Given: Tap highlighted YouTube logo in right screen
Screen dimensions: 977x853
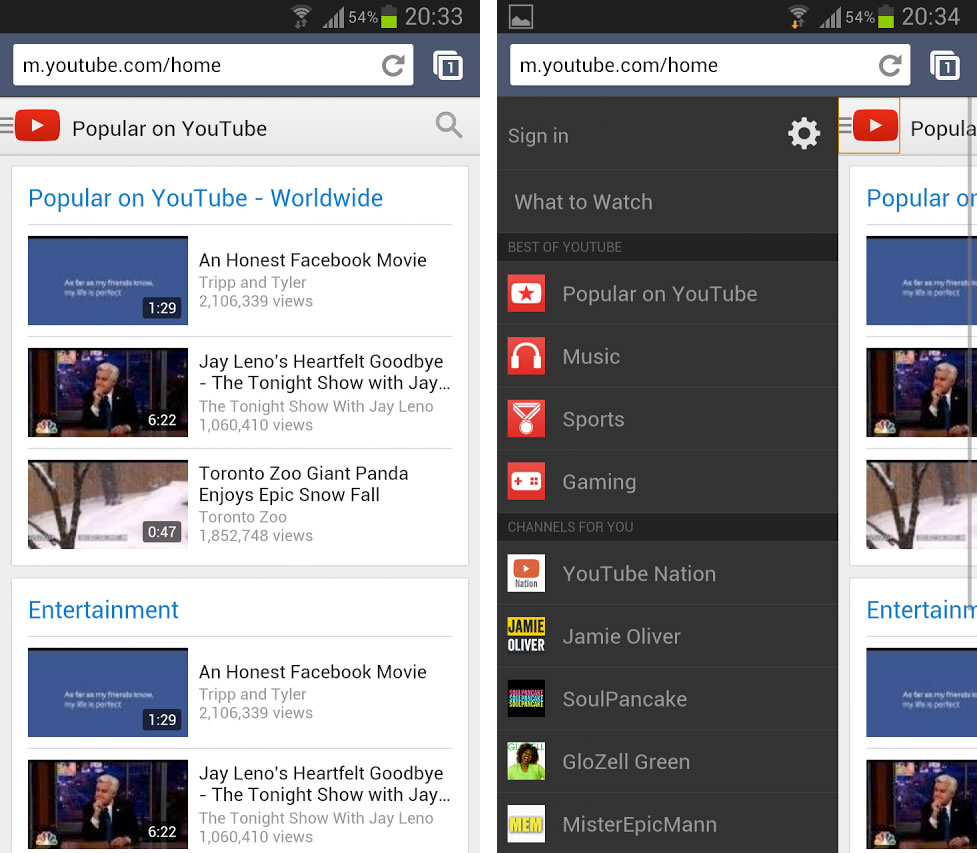Looking at the screenshot, I should pos(869,125).
